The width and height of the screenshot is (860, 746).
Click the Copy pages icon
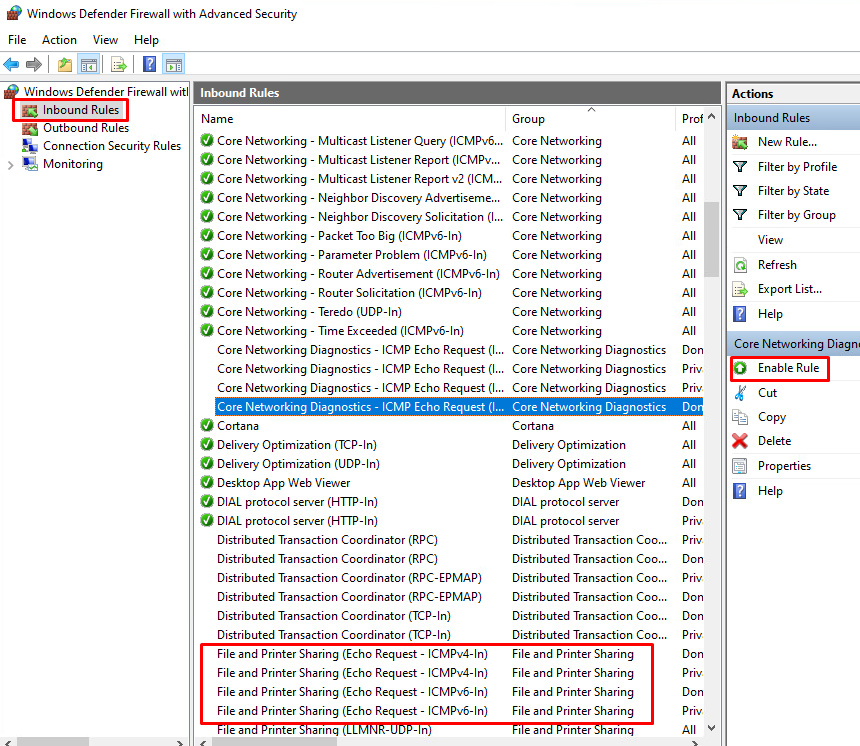pyautogui.click(x=740, y=417)
